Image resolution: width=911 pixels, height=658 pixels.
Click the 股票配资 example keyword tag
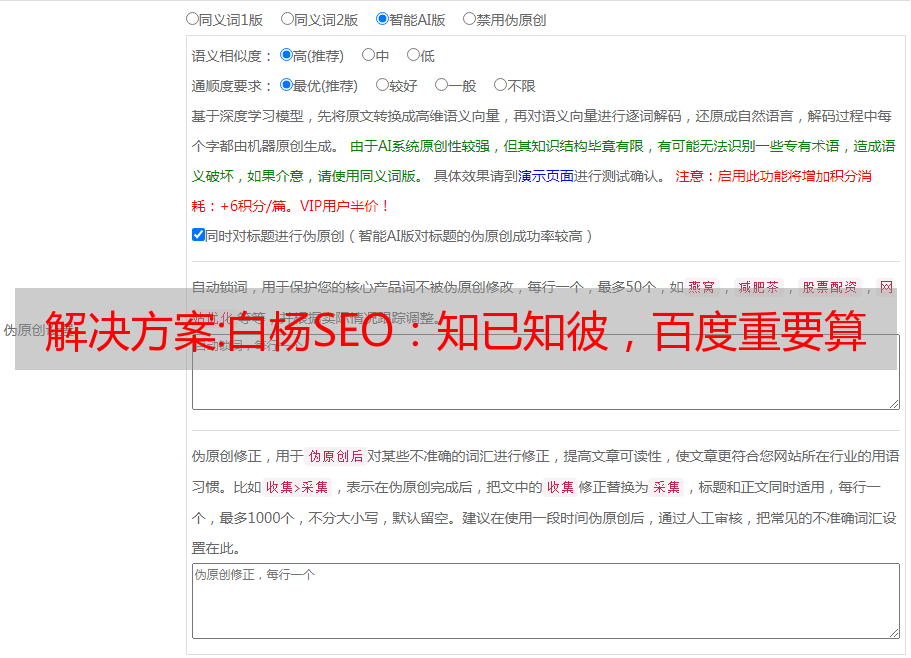point(830,287)
